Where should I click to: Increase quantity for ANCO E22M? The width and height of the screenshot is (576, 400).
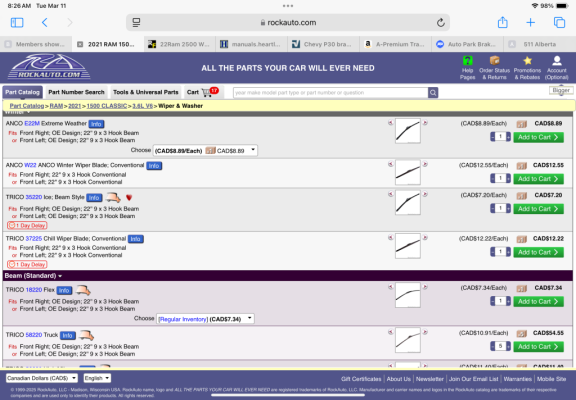508,137
